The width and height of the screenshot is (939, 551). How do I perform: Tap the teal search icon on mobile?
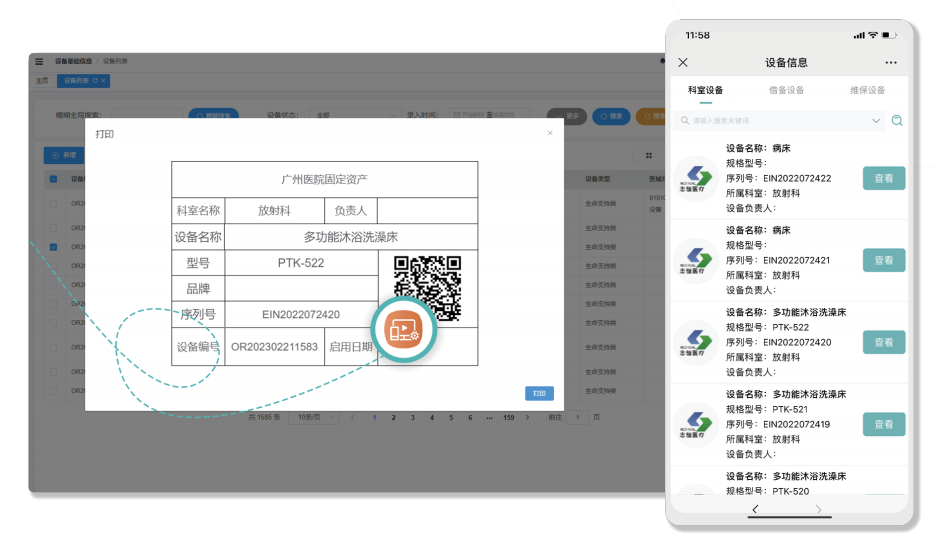point(897,121)
